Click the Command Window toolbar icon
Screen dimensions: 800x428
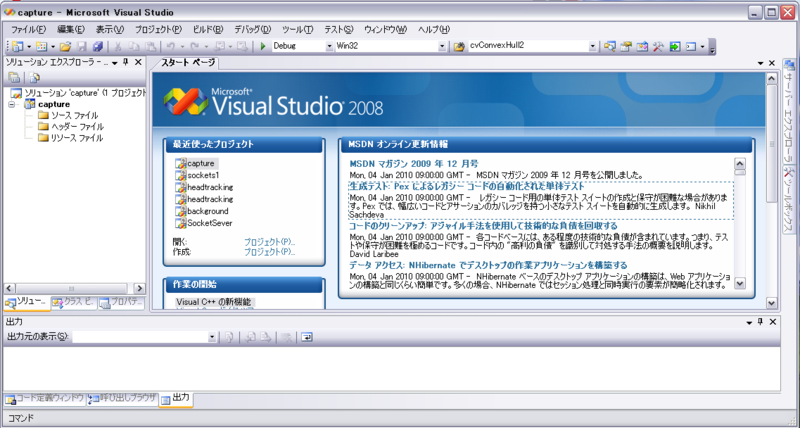click(691, 46)
